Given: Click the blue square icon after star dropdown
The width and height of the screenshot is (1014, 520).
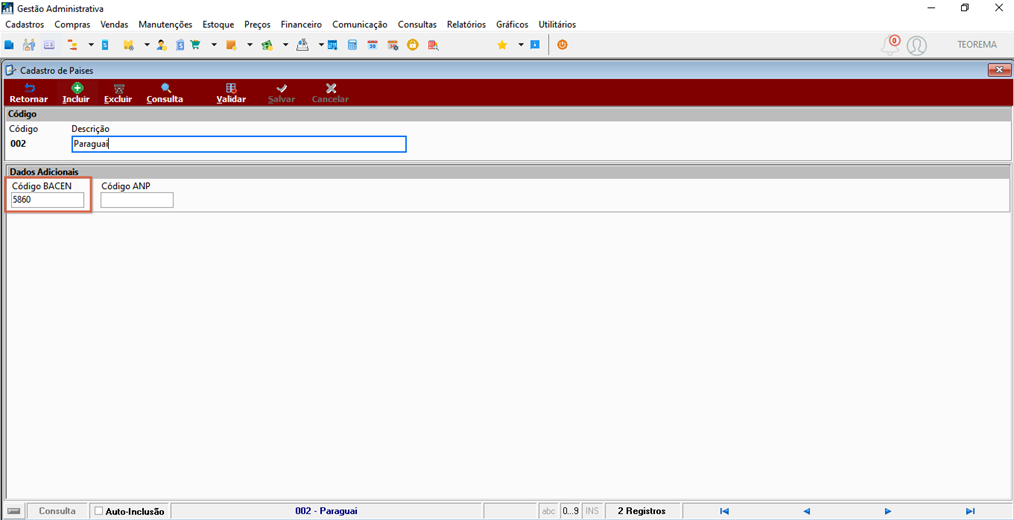Looking at the screenshot, I should tap(535, 45).
